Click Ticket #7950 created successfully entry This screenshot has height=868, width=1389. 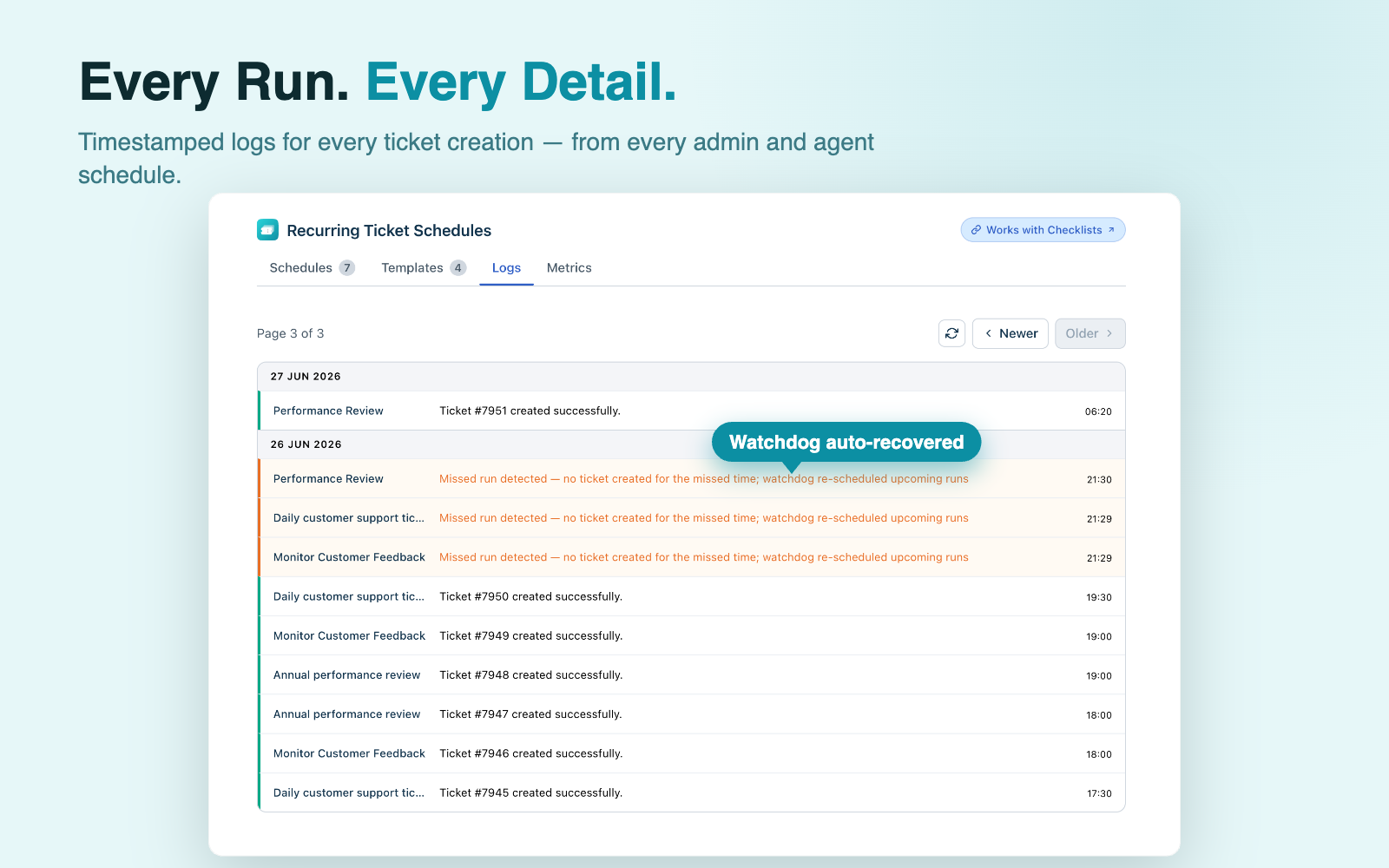tap(692, 596)
